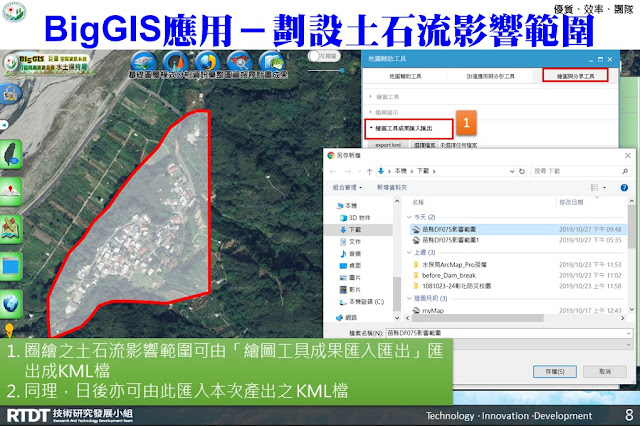Click the BigGIS logo banner
640x426 pixels.
(46, 64)
